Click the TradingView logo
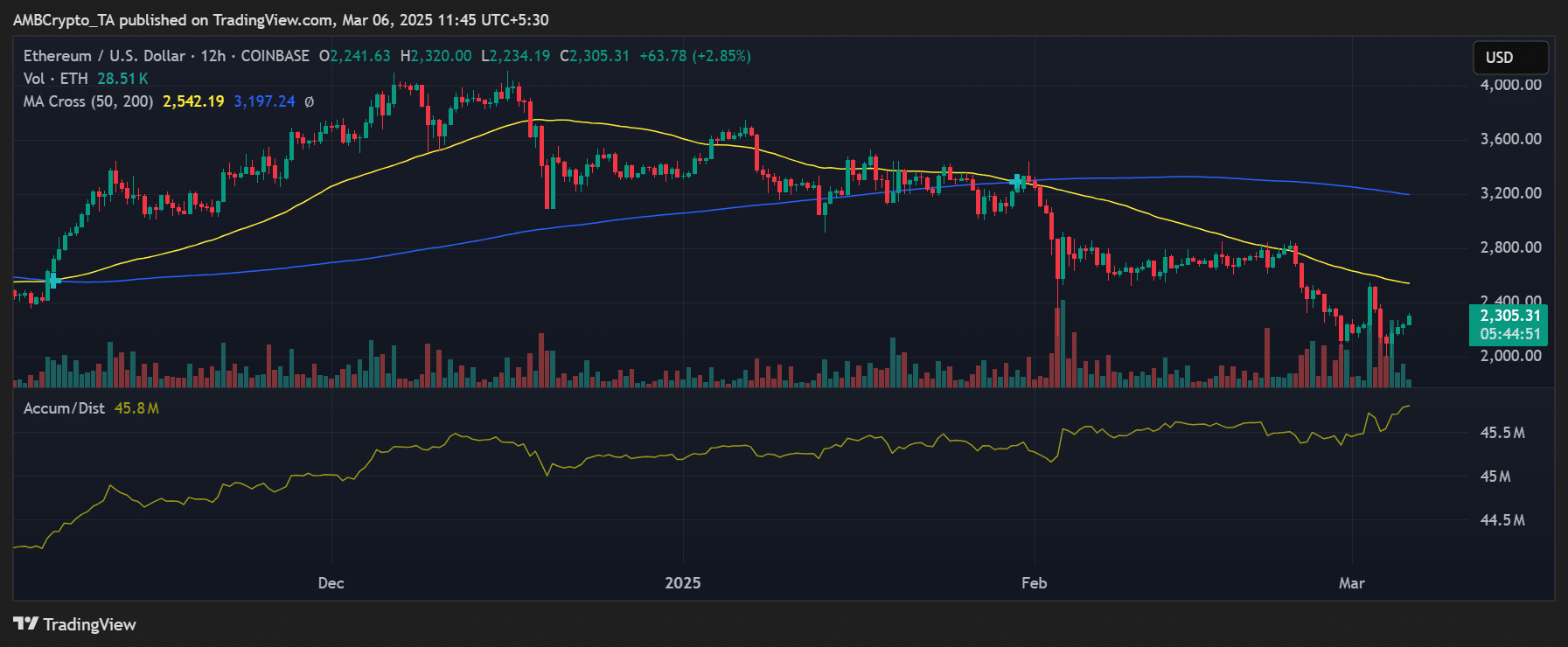 click(x=74, y=624)
